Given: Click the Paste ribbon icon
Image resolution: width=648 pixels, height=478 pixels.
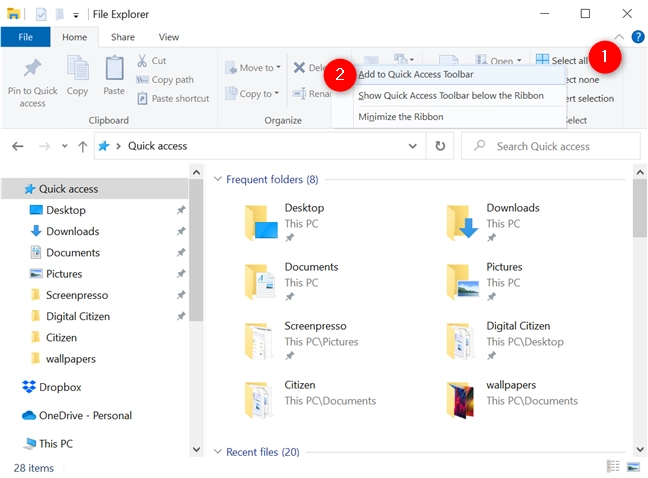Looking at the screenshot, I should [x=114, y=75].
